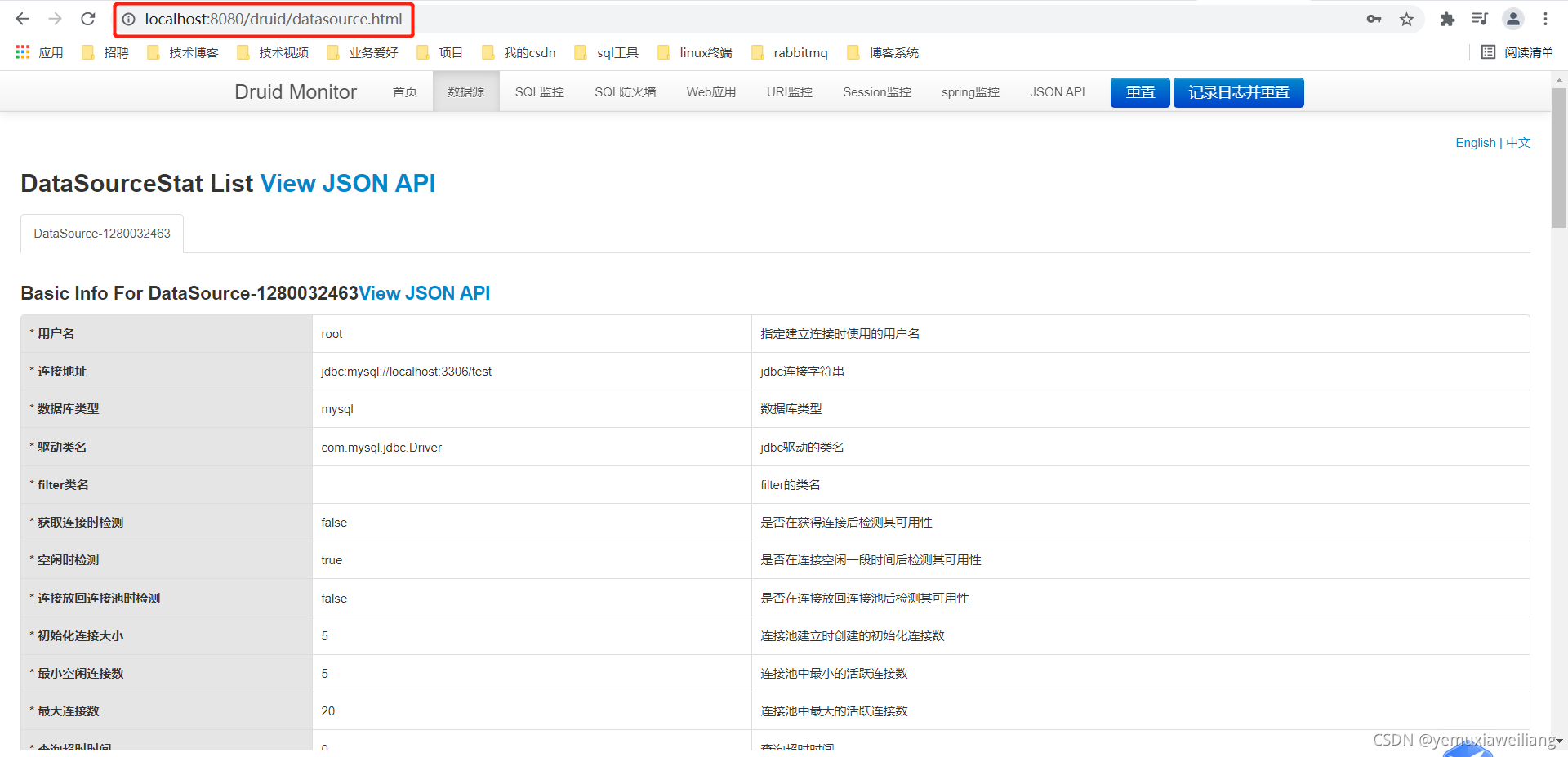Click the scrollbar up arrow
The height and width of the screenshot is (757, 1568).
tap(1559, 80)
